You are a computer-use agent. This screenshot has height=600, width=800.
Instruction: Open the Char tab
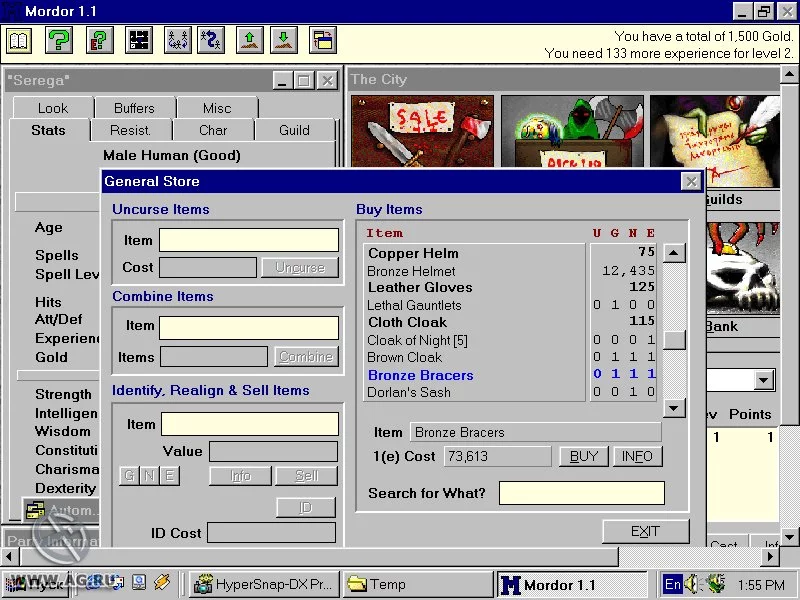pyautogui.click(x=213, y=131)
